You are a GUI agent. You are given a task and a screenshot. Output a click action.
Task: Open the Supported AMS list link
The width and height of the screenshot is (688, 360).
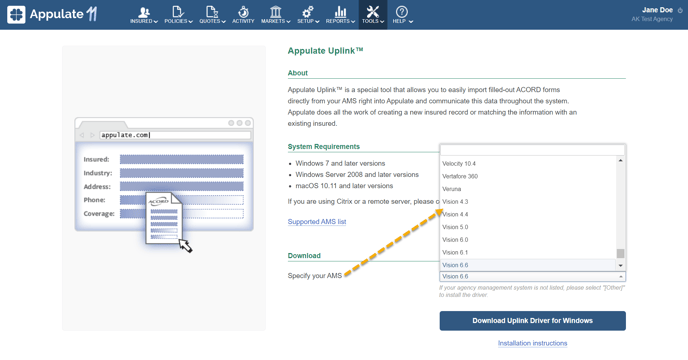[x=317, y=222]
